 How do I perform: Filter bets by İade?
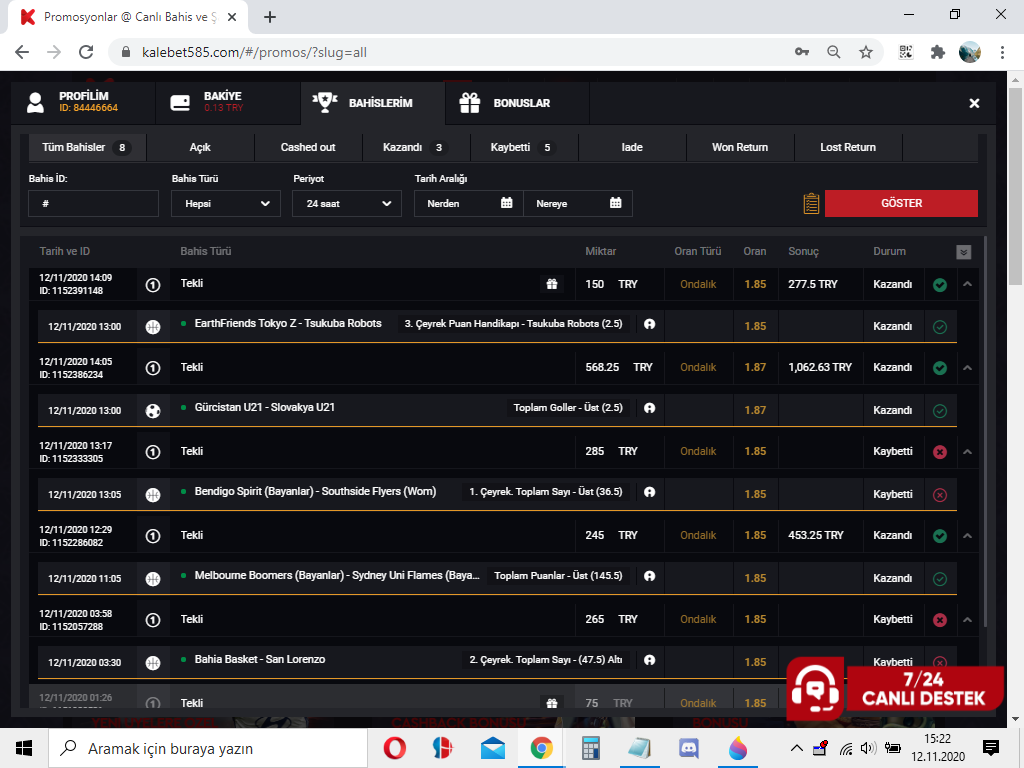pos(632,148)
